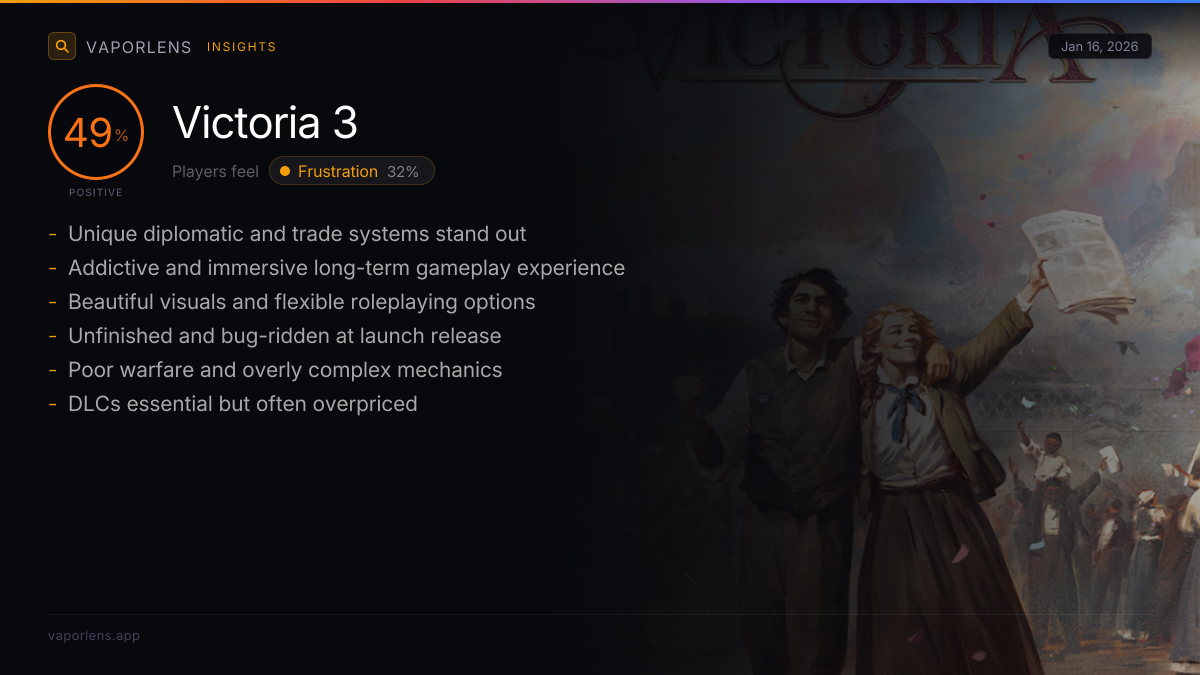Select the 49% positive score circle

(x=96, y=132)
